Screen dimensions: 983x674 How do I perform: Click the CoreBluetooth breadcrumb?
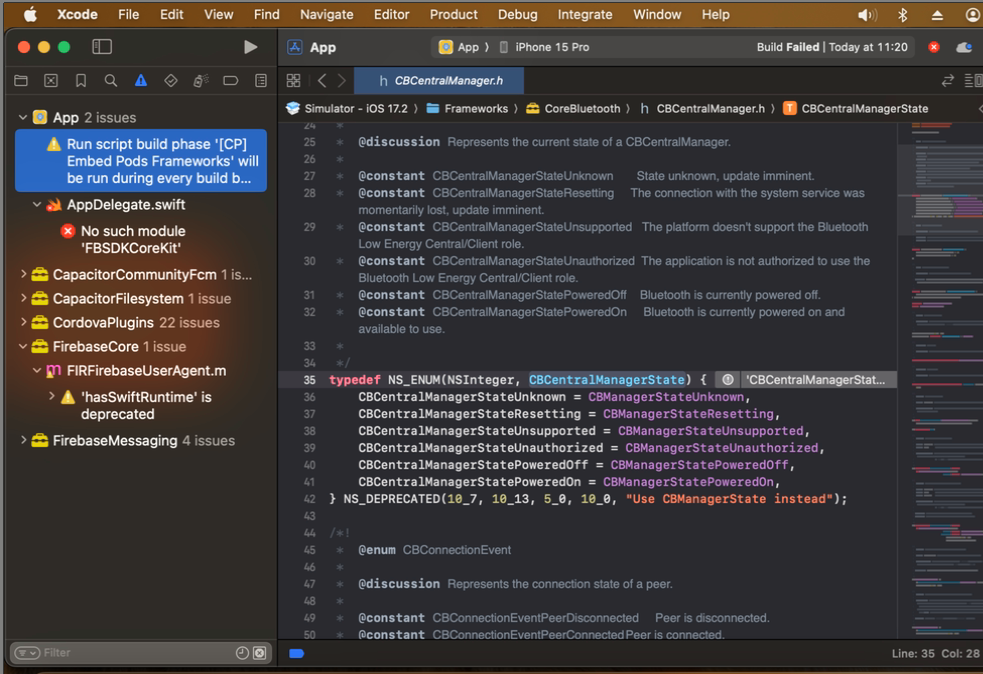tap(574, 108)
